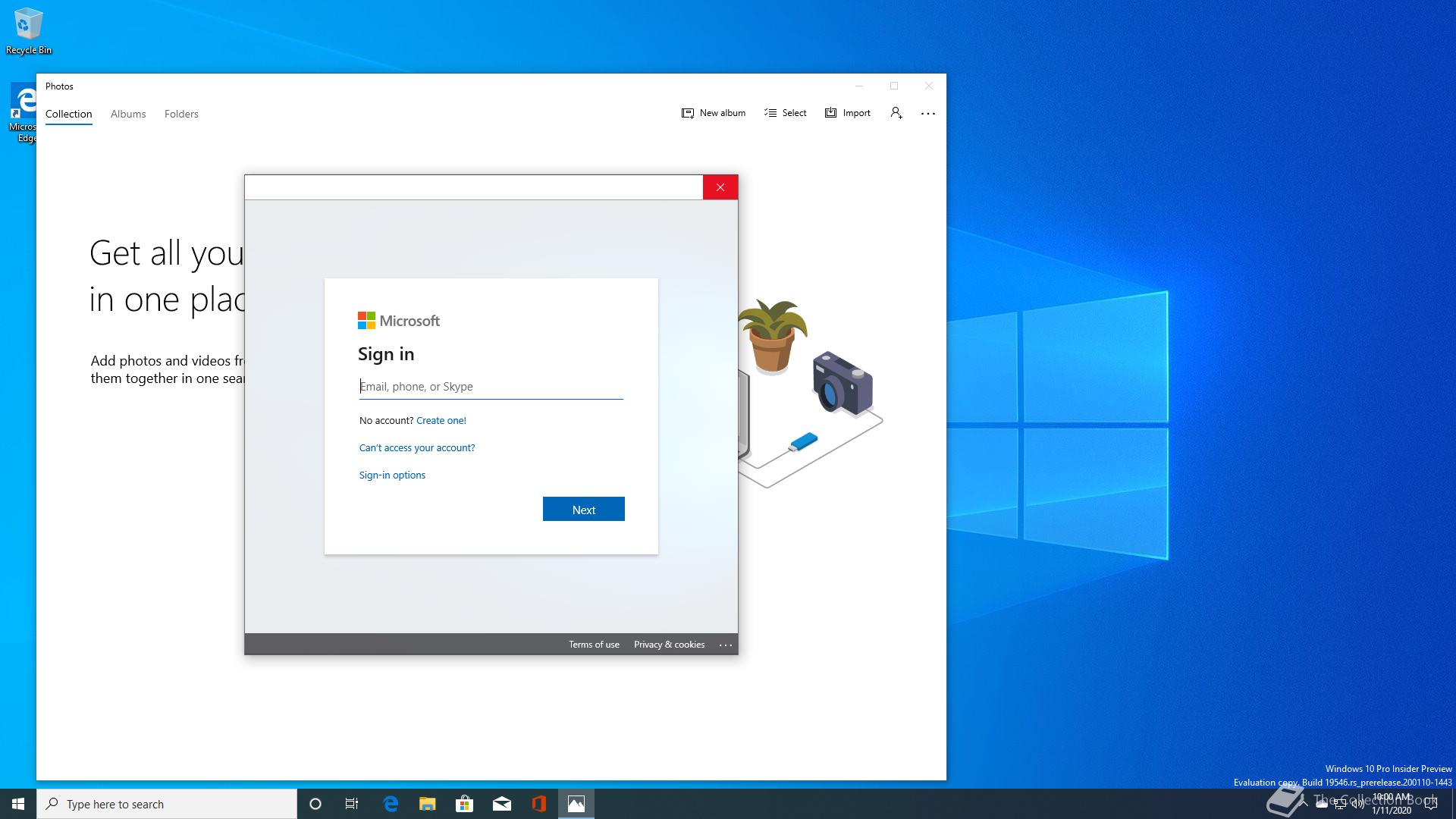The width and height of the screenshot is (1456, 819).
Task: Open Cortana circle icon on taskbar
Action: point(315,804)
